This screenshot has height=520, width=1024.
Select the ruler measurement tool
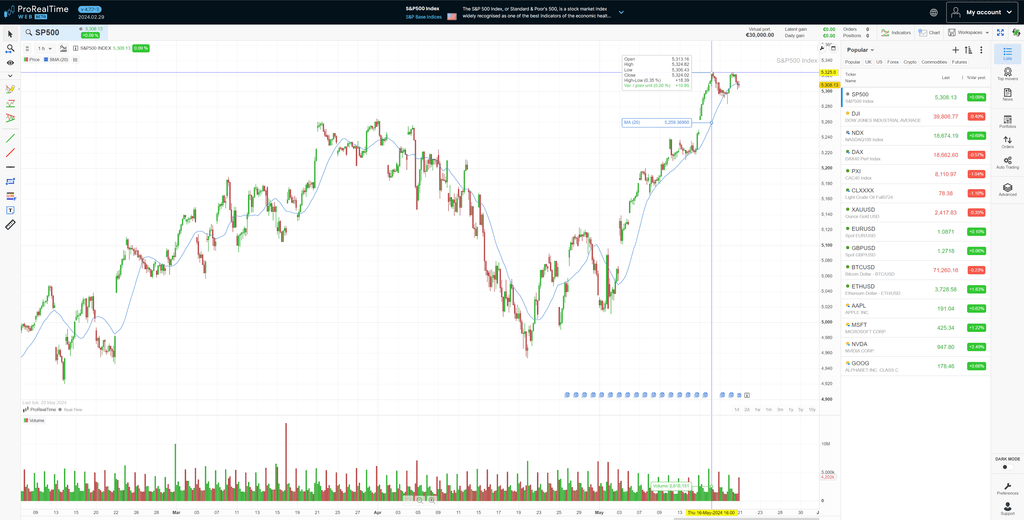(10, 225)
